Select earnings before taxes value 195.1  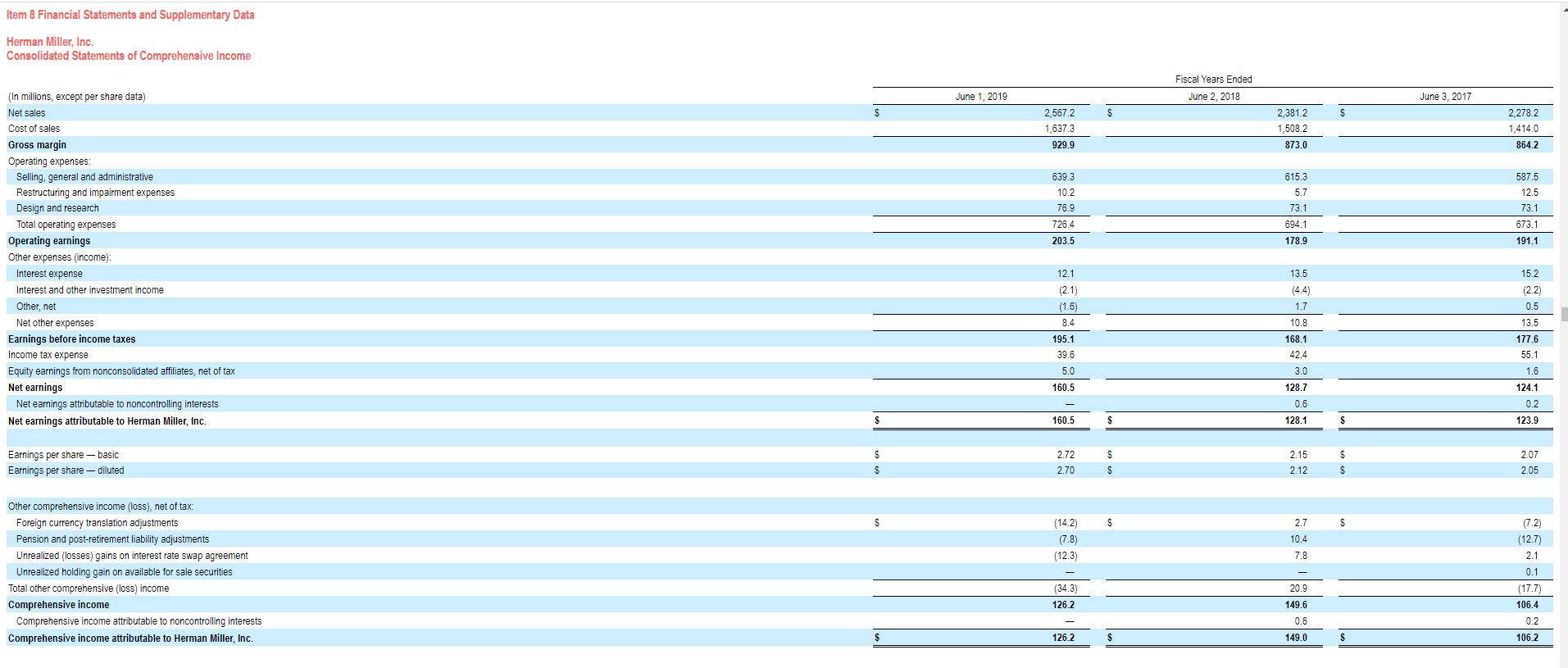pos(1063,339)
